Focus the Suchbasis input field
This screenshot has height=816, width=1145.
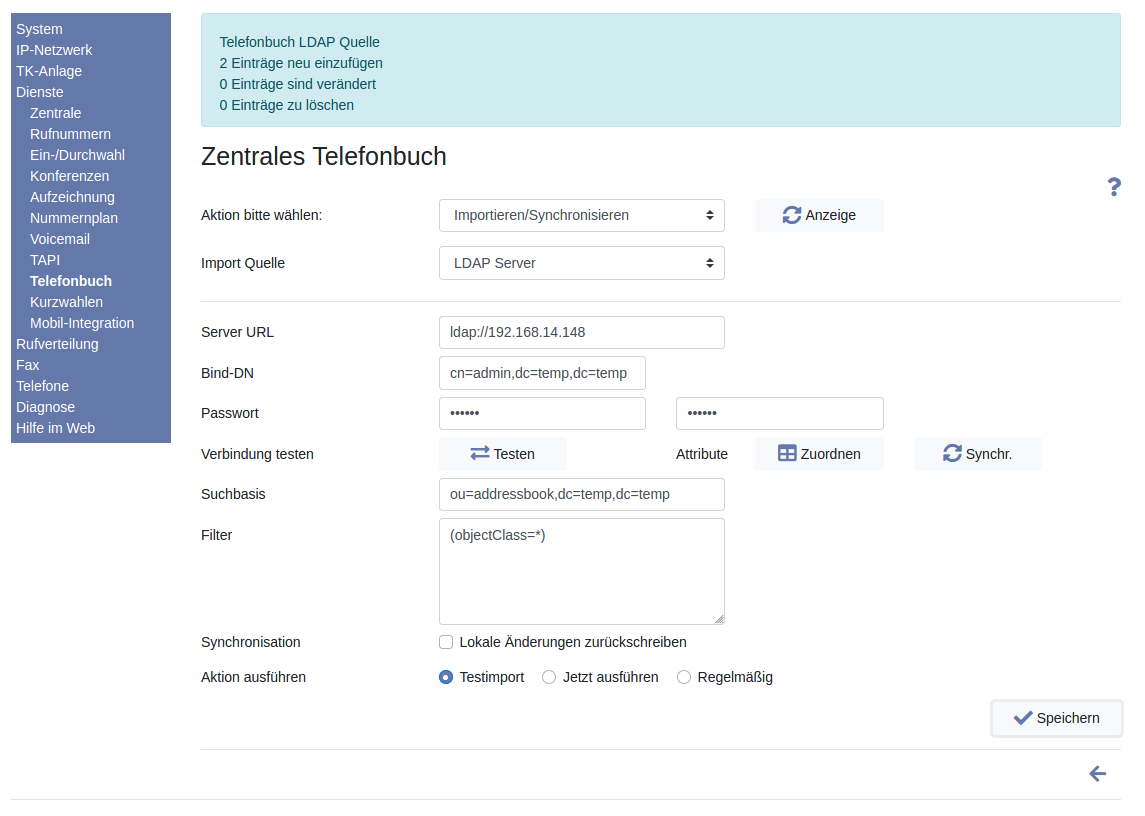581,494
